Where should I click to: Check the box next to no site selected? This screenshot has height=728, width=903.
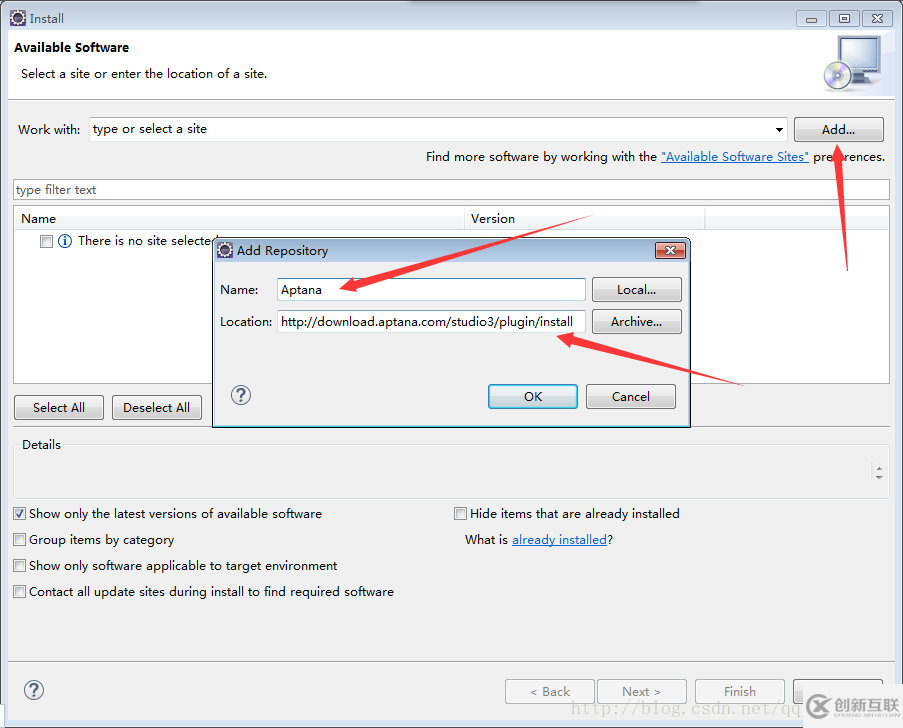click(47, 241)
